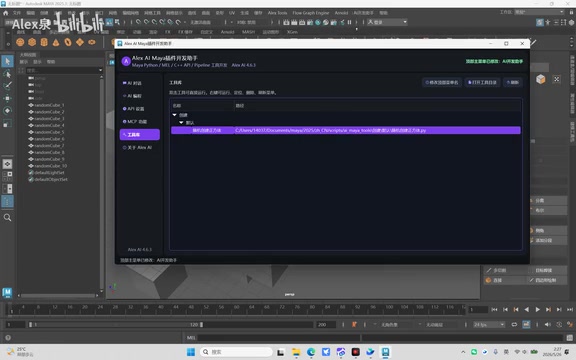Viewport: 576px width, 360px height.
Task: Create a polygon cone from shelf
Action: point(56,42)
